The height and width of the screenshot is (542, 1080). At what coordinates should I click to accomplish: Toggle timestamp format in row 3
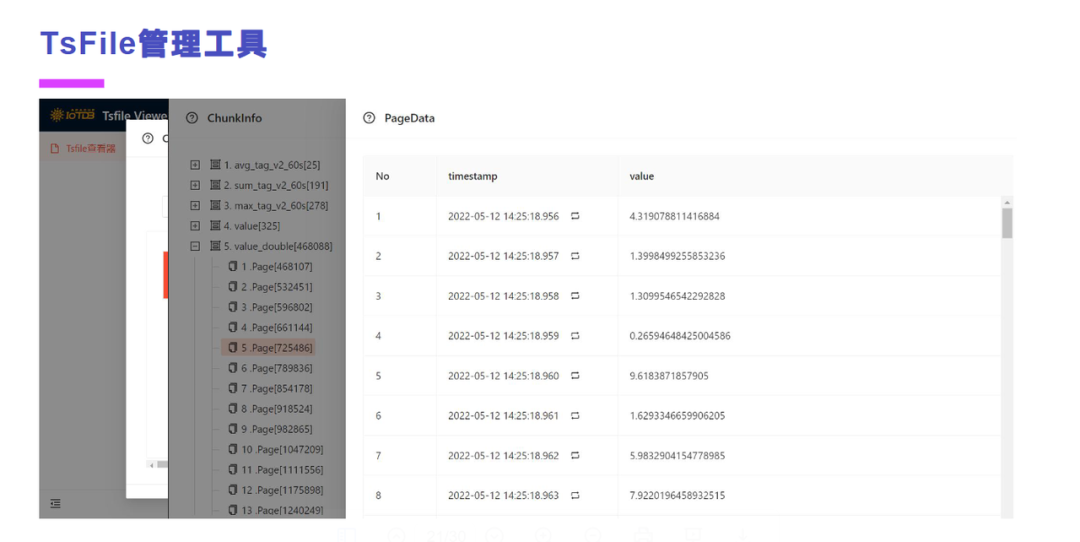pyautogui.click(x=575, y=296)
